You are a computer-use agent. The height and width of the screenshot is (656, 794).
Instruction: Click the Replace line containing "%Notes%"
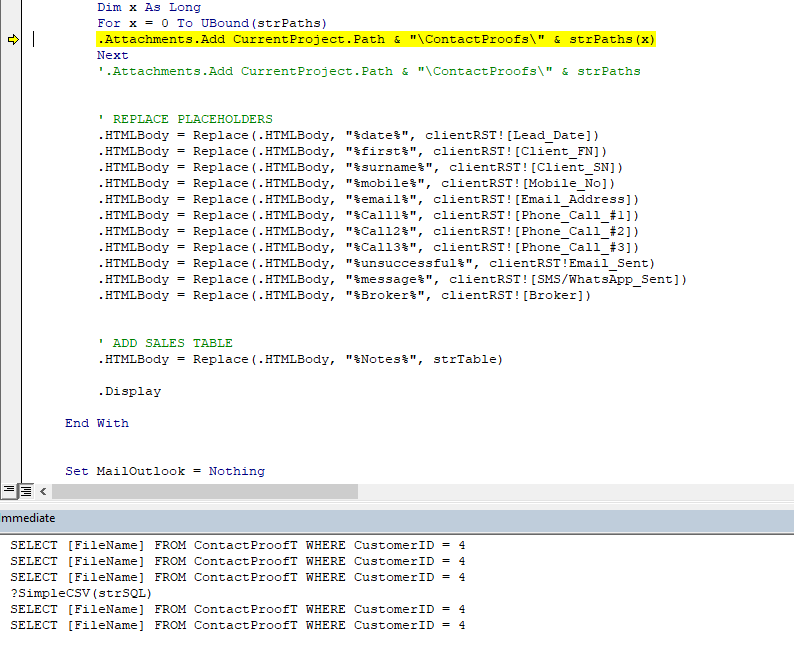[300, 360]
